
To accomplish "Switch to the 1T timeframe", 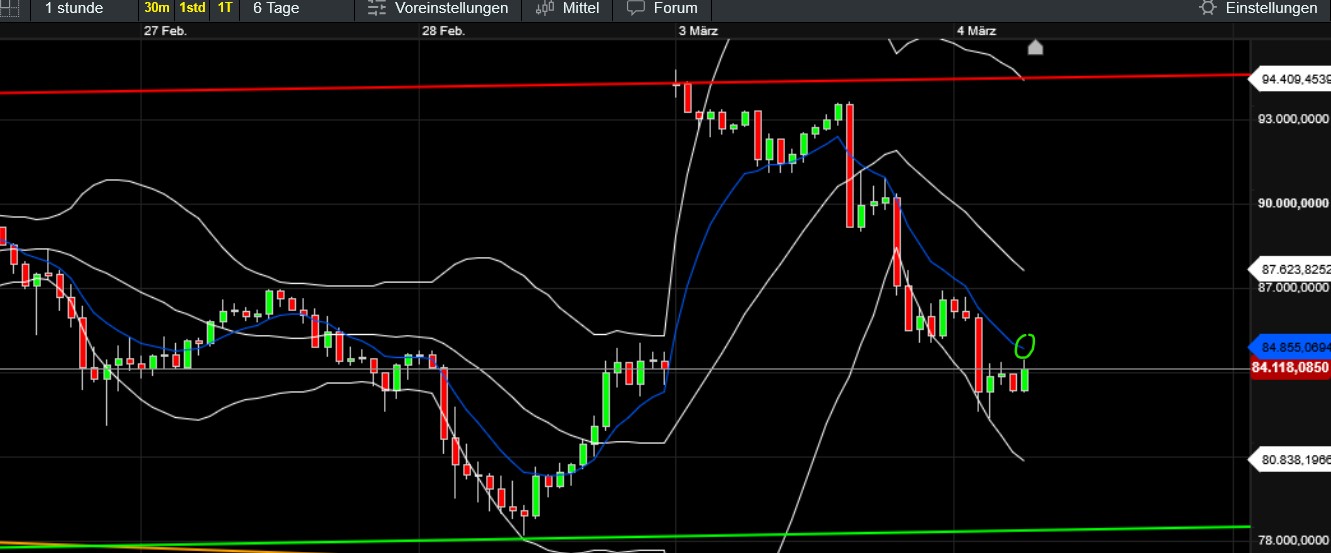I will tap(225, 8).
